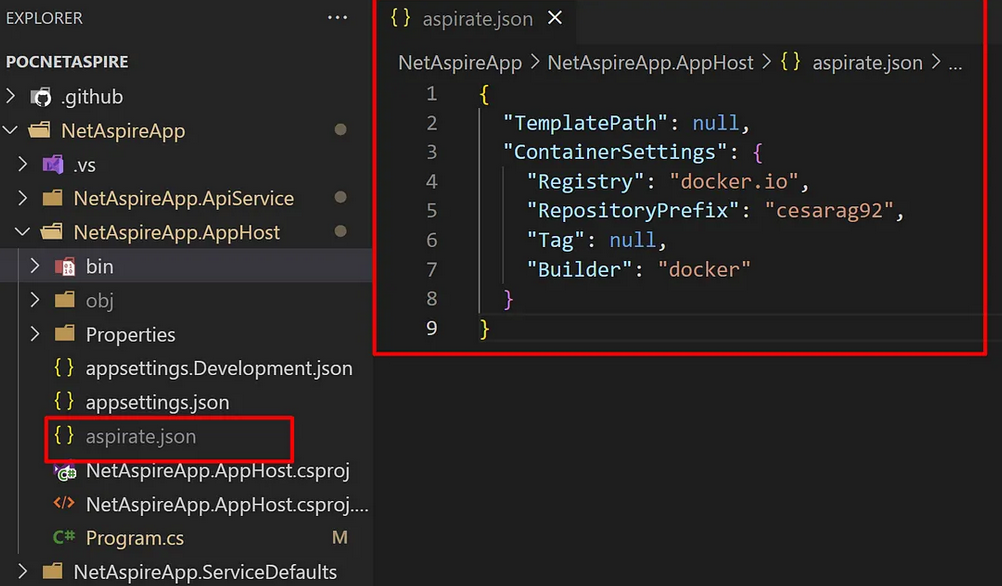Image resolution: width=1002 pixels, height=586 pixels.
Task: Click the NetAspireApp open folder icon
Action: click(x=40, y=130)
